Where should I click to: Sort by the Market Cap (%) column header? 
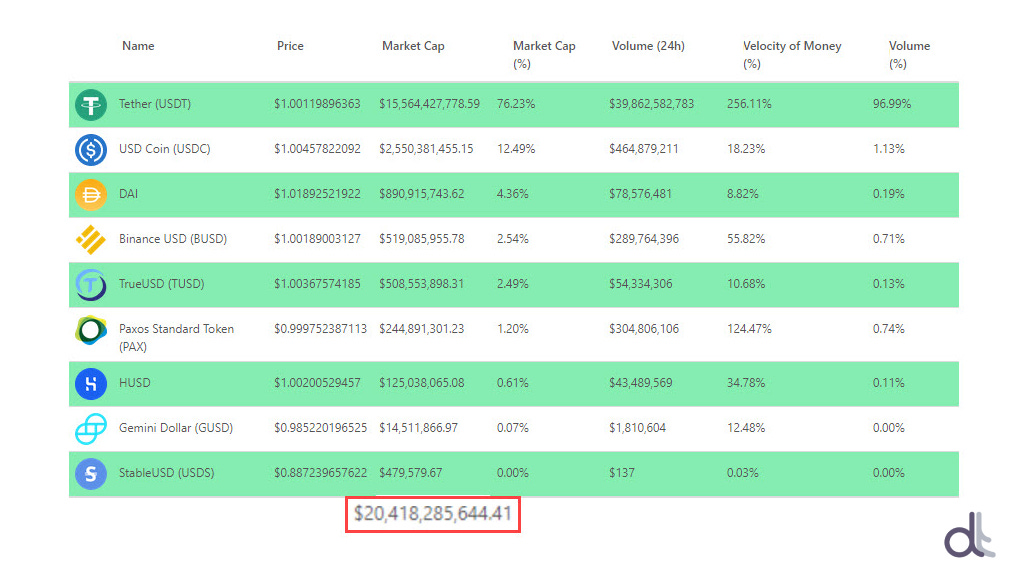(544, 55)
